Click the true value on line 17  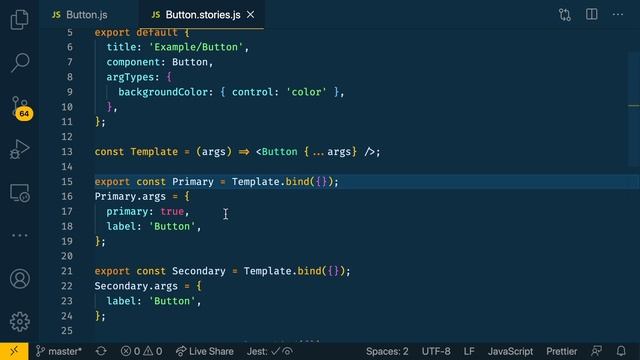(x=172, y=211)
